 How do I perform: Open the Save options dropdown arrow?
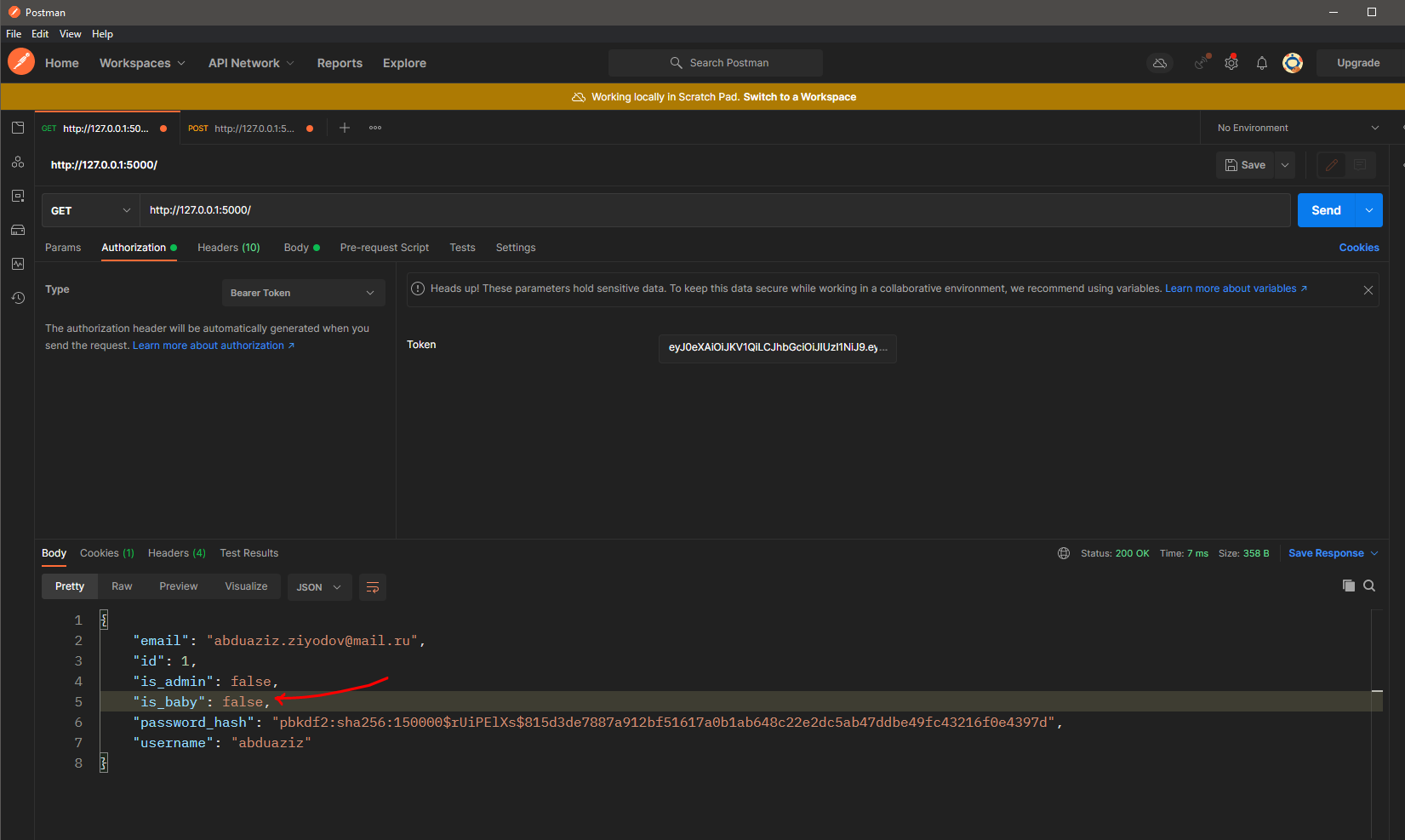click(1285, 165)
